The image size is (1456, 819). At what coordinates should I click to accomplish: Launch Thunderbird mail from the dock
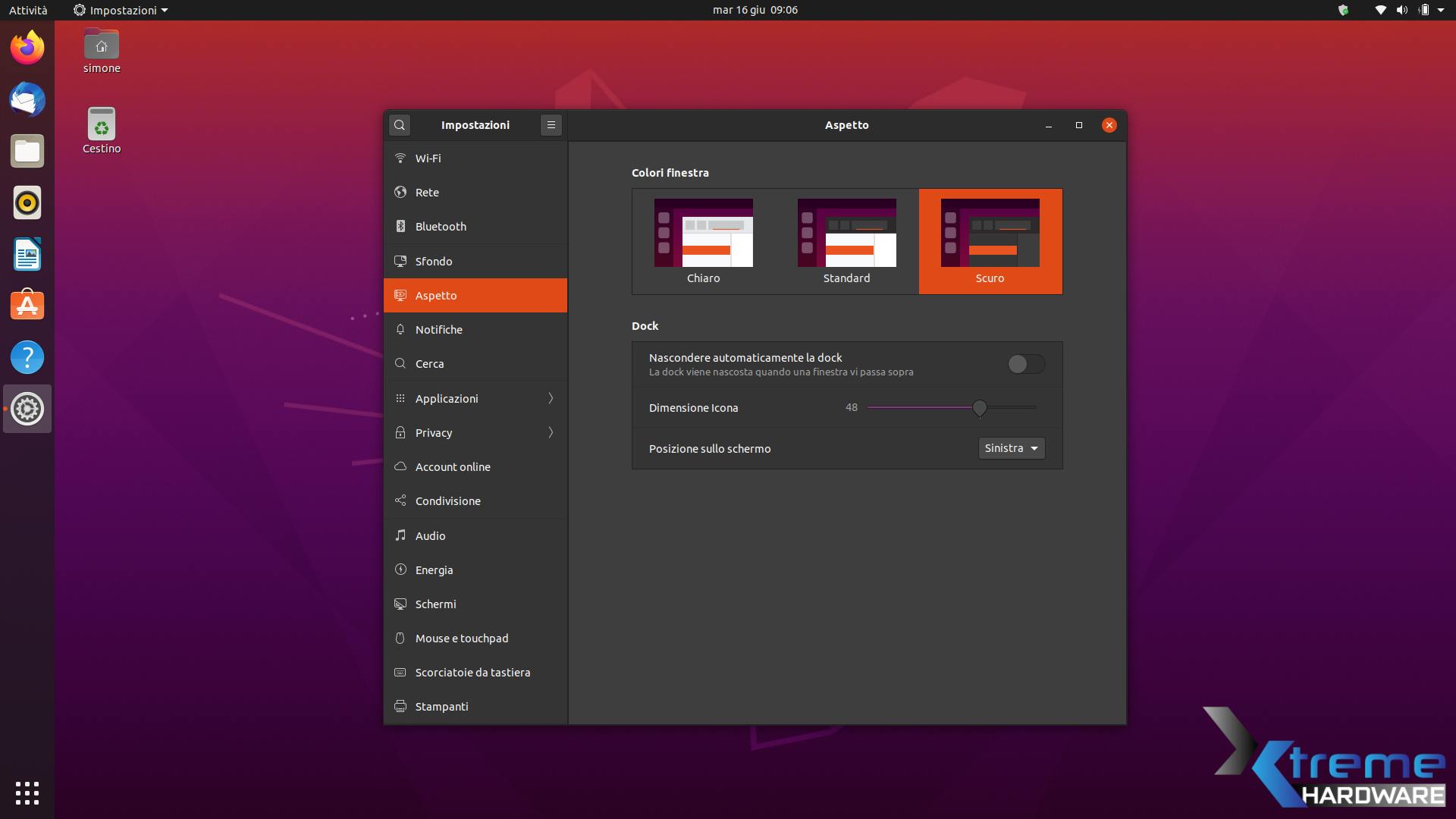tap(27, 99)
